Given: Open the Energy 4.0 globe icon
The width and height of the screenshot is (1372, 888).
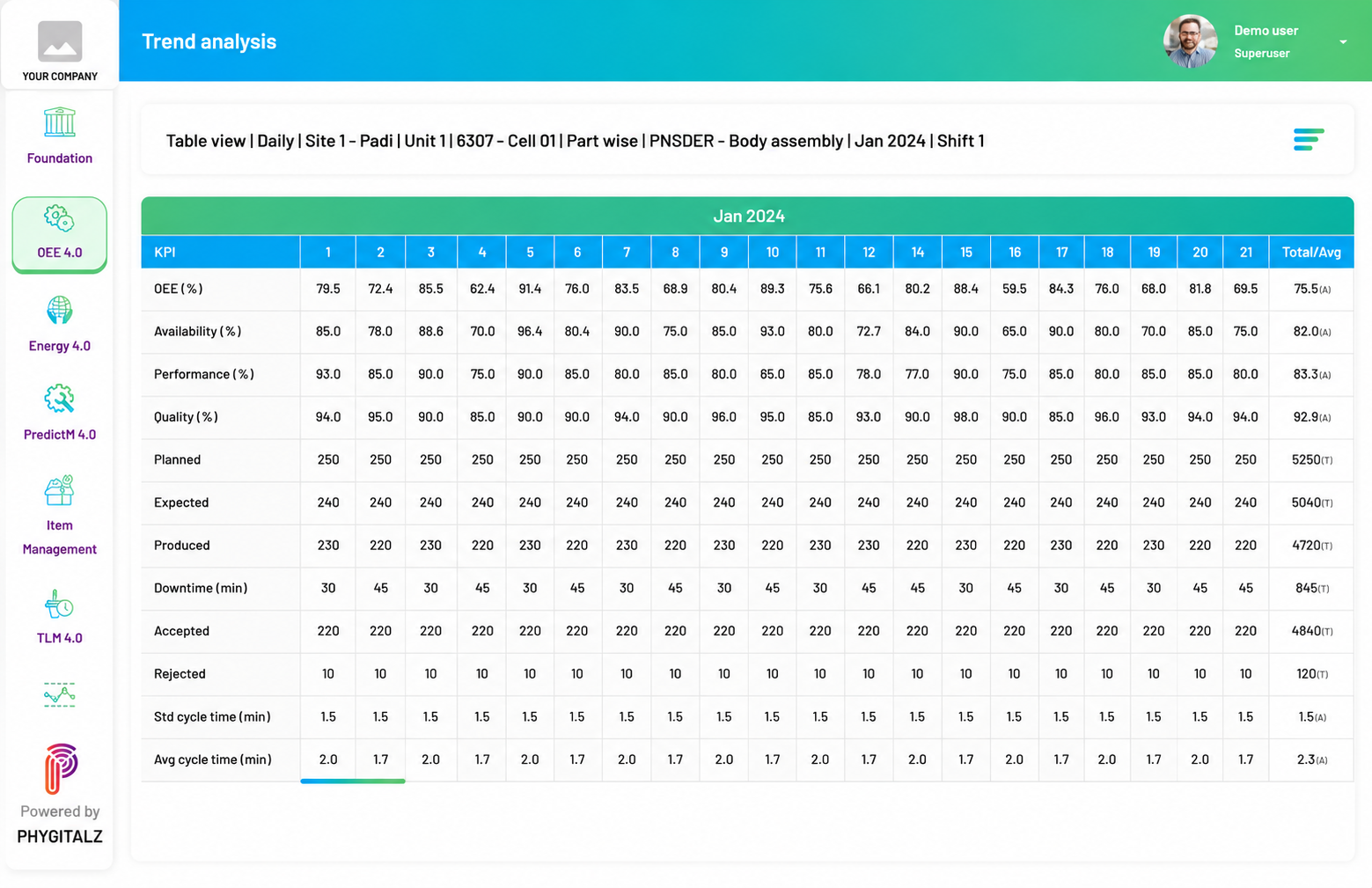Looking at the screenshot, I should click(60, 311).
